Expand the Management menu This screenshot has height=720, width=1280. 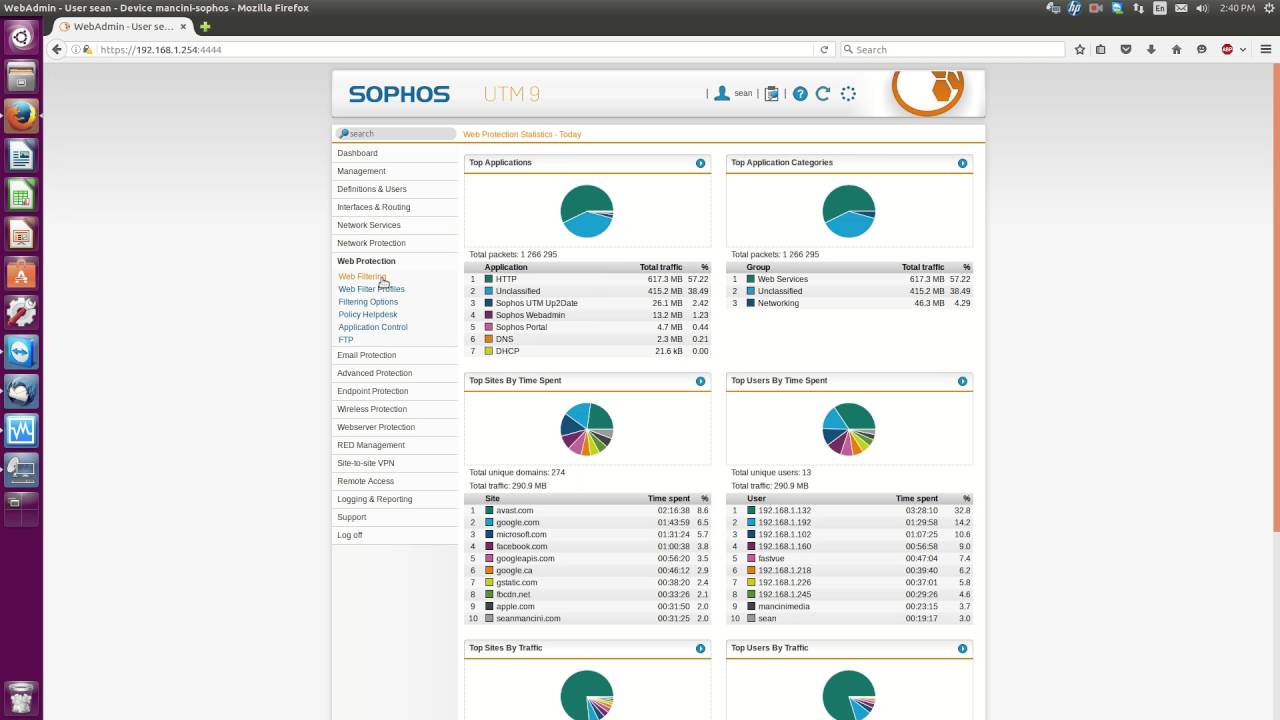click(395, 171)
